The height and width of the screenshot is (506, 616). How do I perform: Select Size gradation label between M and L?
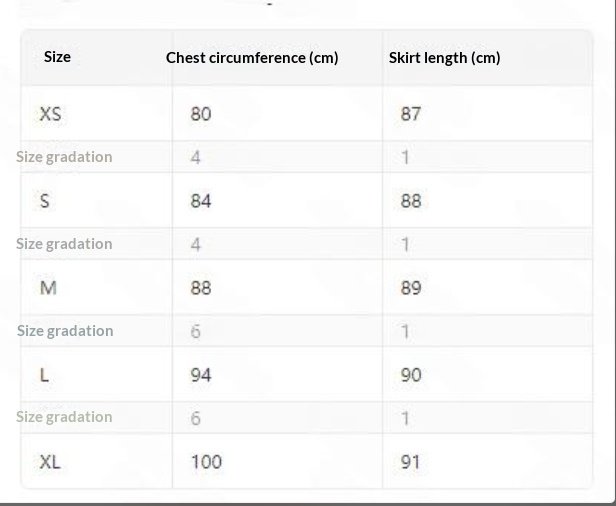click(x=65, y=331)
